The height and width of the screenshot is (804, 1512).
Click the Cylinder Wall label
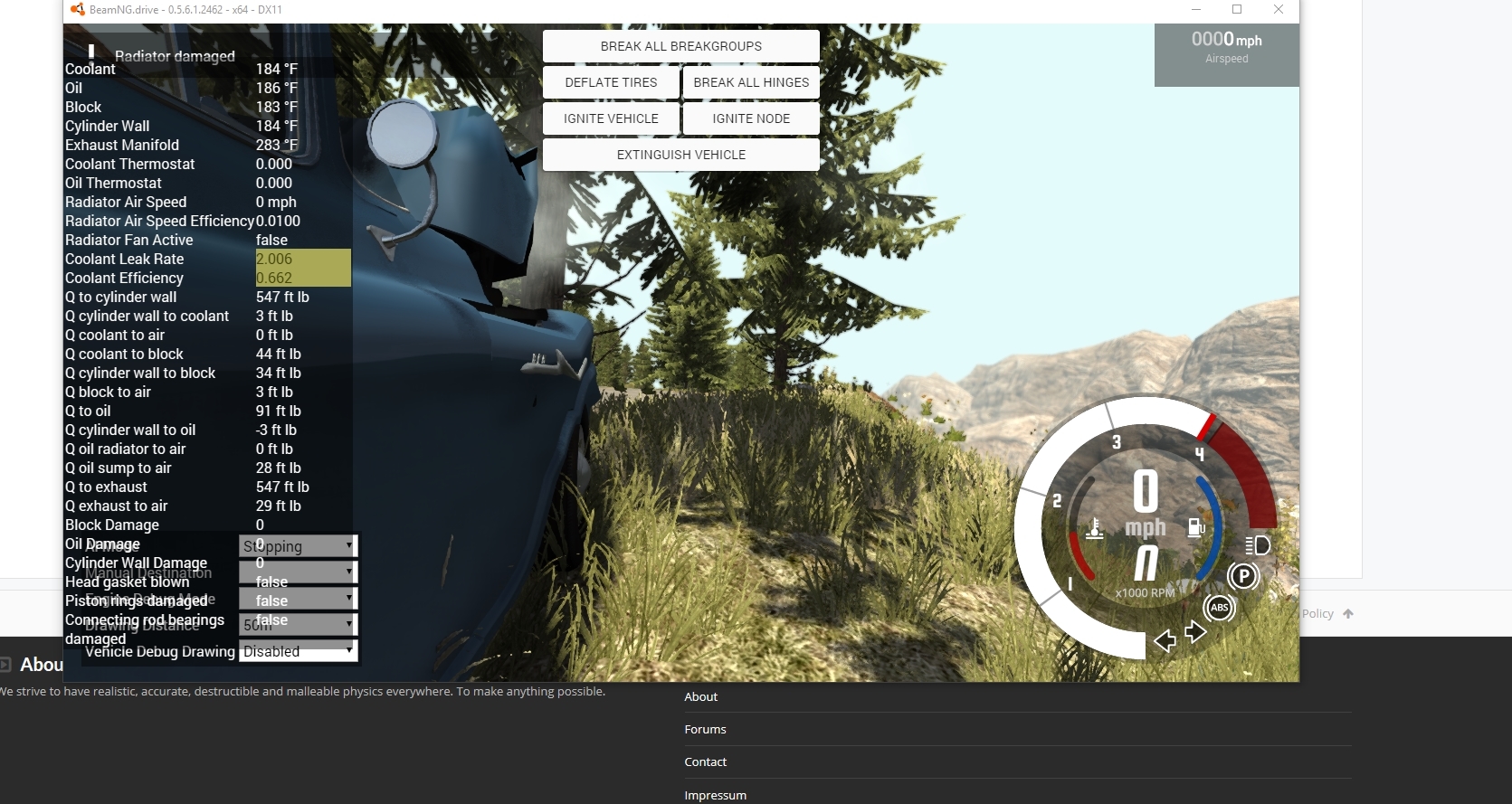107,126
